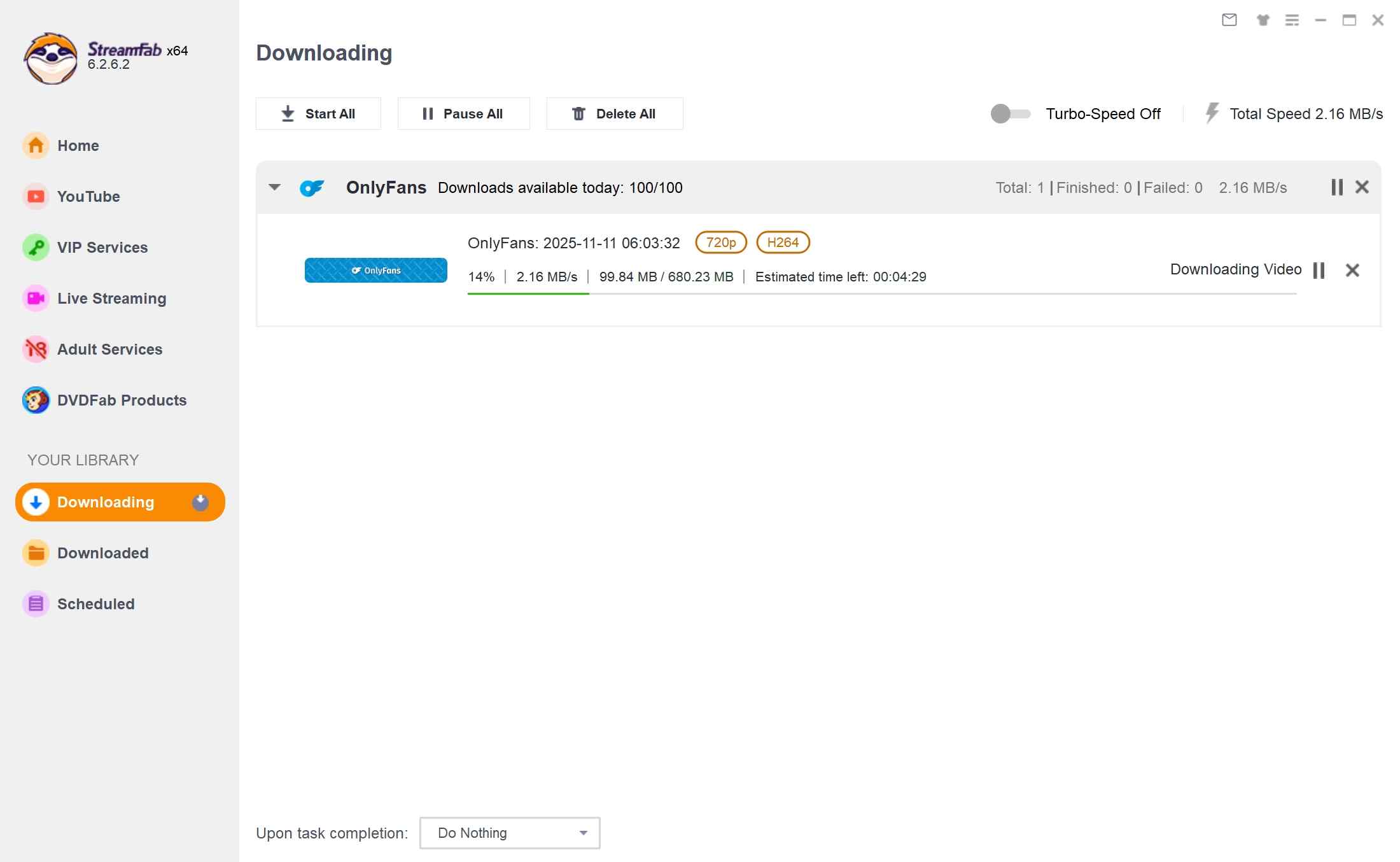This screenshot has height=862, width=1400.
Task: Open the hamburger main menu
Action: pyautogui.click(x=1292, y=20)
